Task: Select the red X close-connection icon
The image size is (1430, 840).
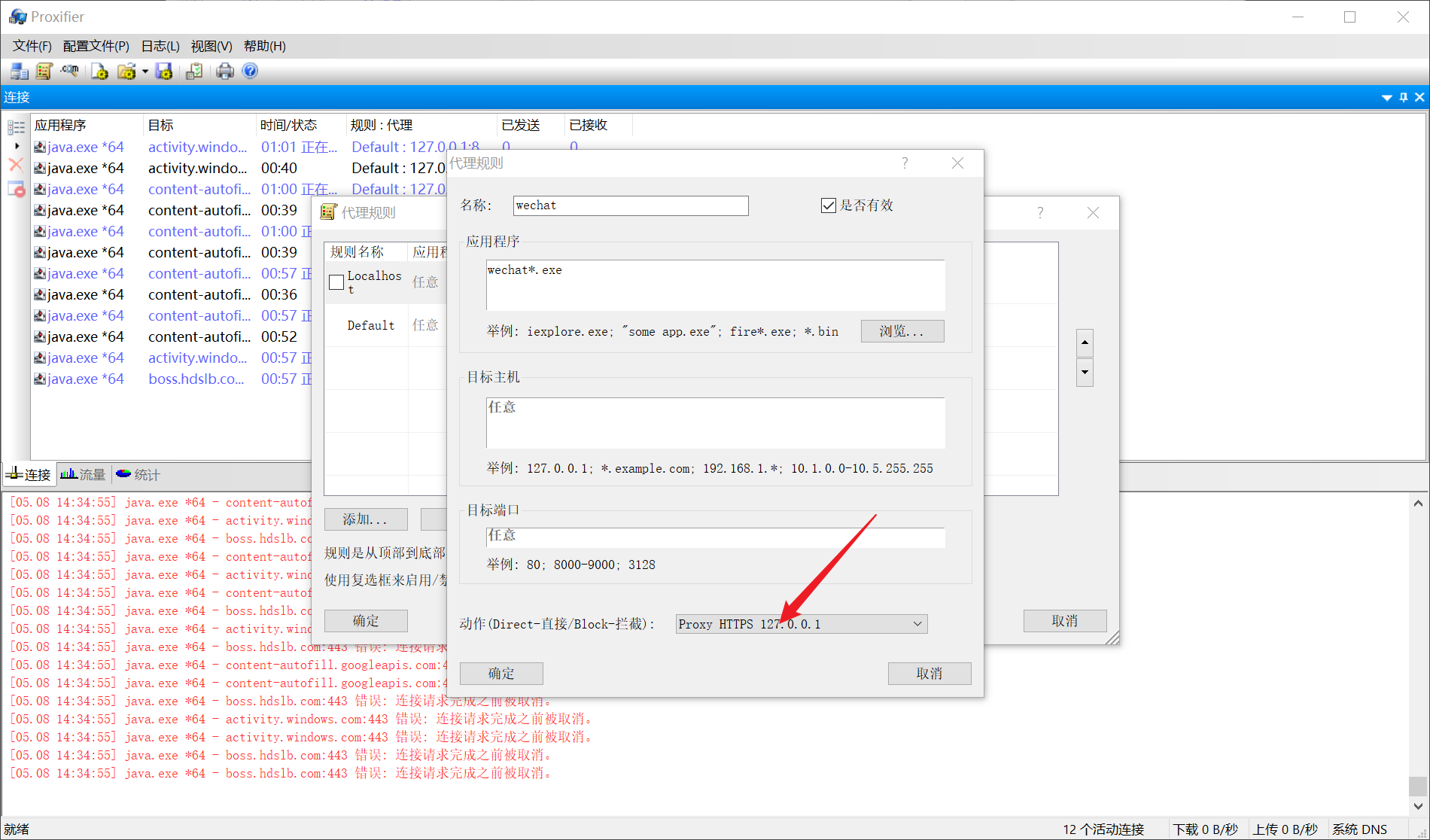Action: (16, 166)
